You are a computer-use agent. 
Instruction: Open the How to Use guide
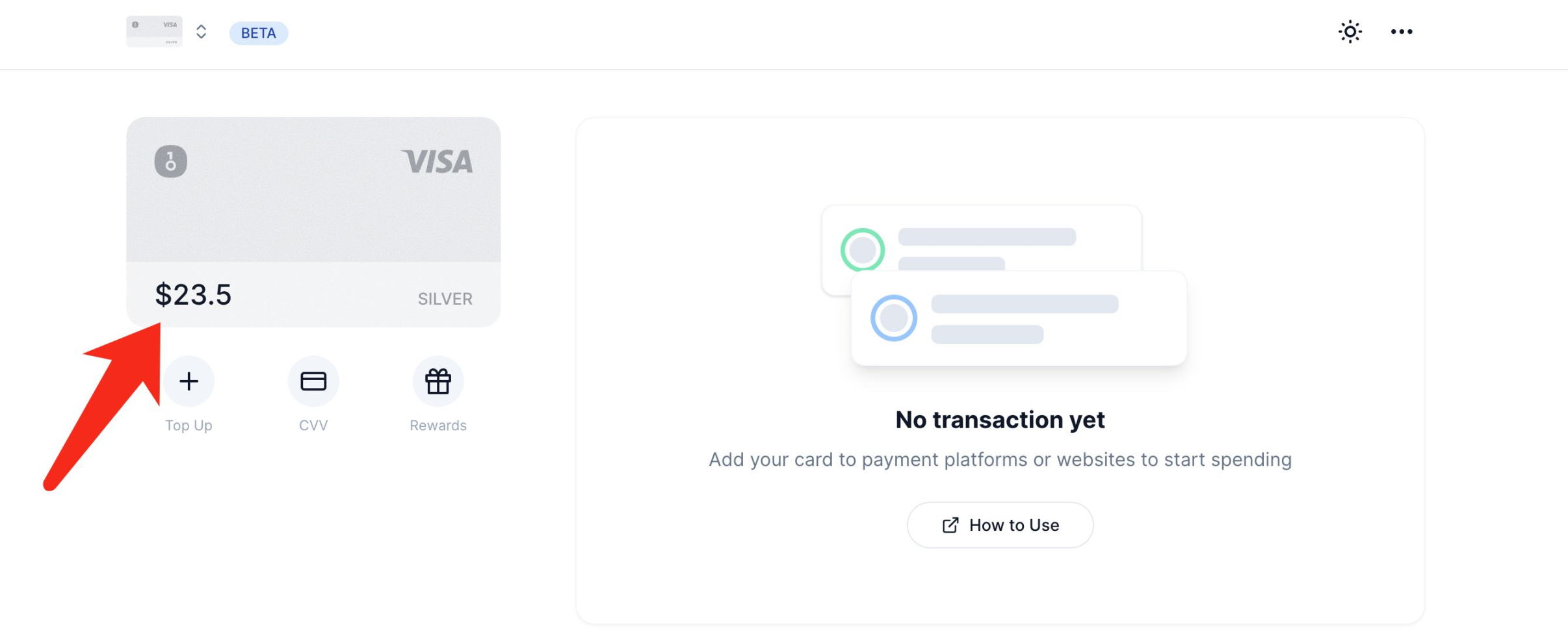point(1000,525)
